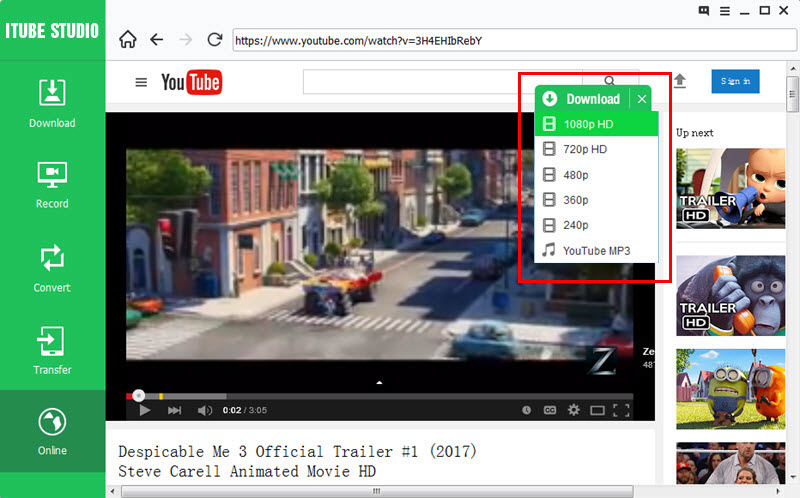Click the Watch Later clock icon
This screenshot has width=800, height=498.
pyautogui.click(x=527, y=410)
